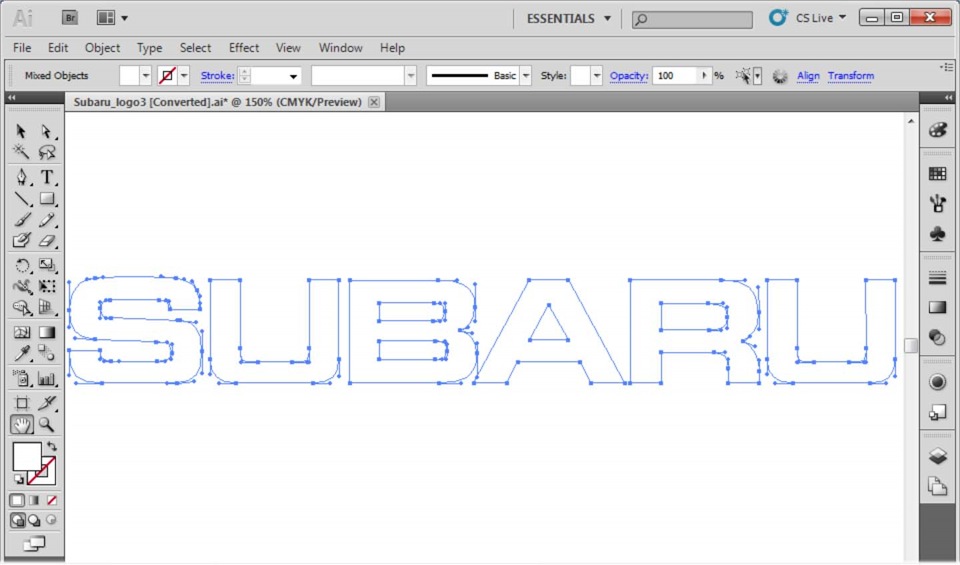
Task: Select the Direct Selection tool
Action: tap(47, 131)
